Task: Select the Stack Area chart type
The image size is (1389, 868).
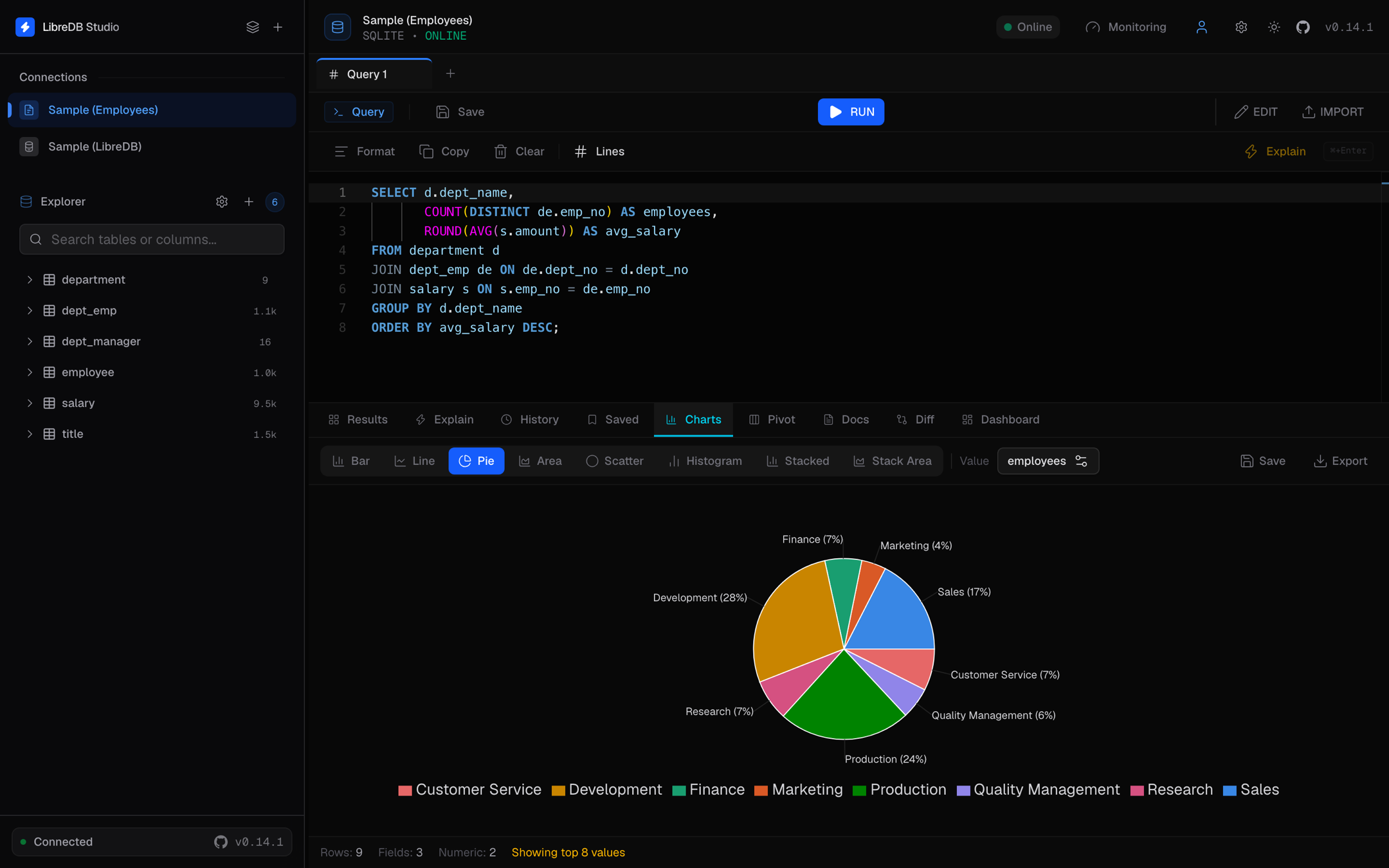Action: (893, 461)
